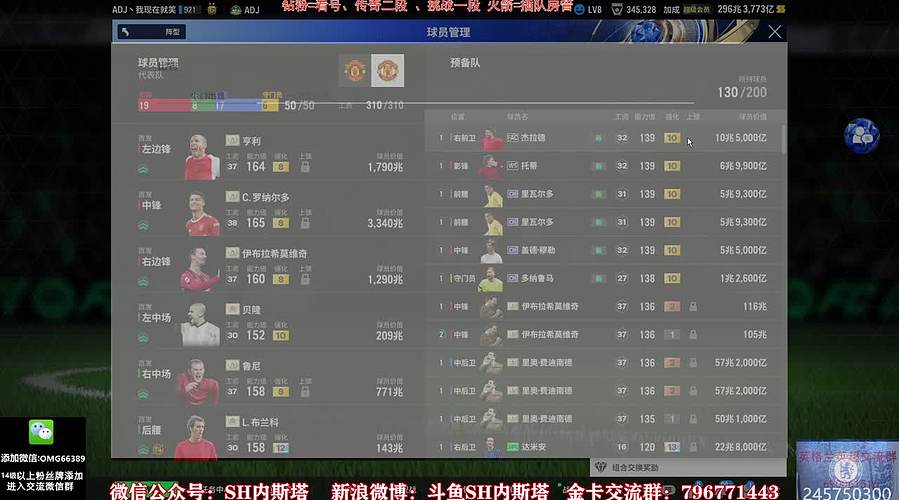899x500 pixels.
Task: Click the shield currency icon before 345,328
Action: tap(617, 9)
